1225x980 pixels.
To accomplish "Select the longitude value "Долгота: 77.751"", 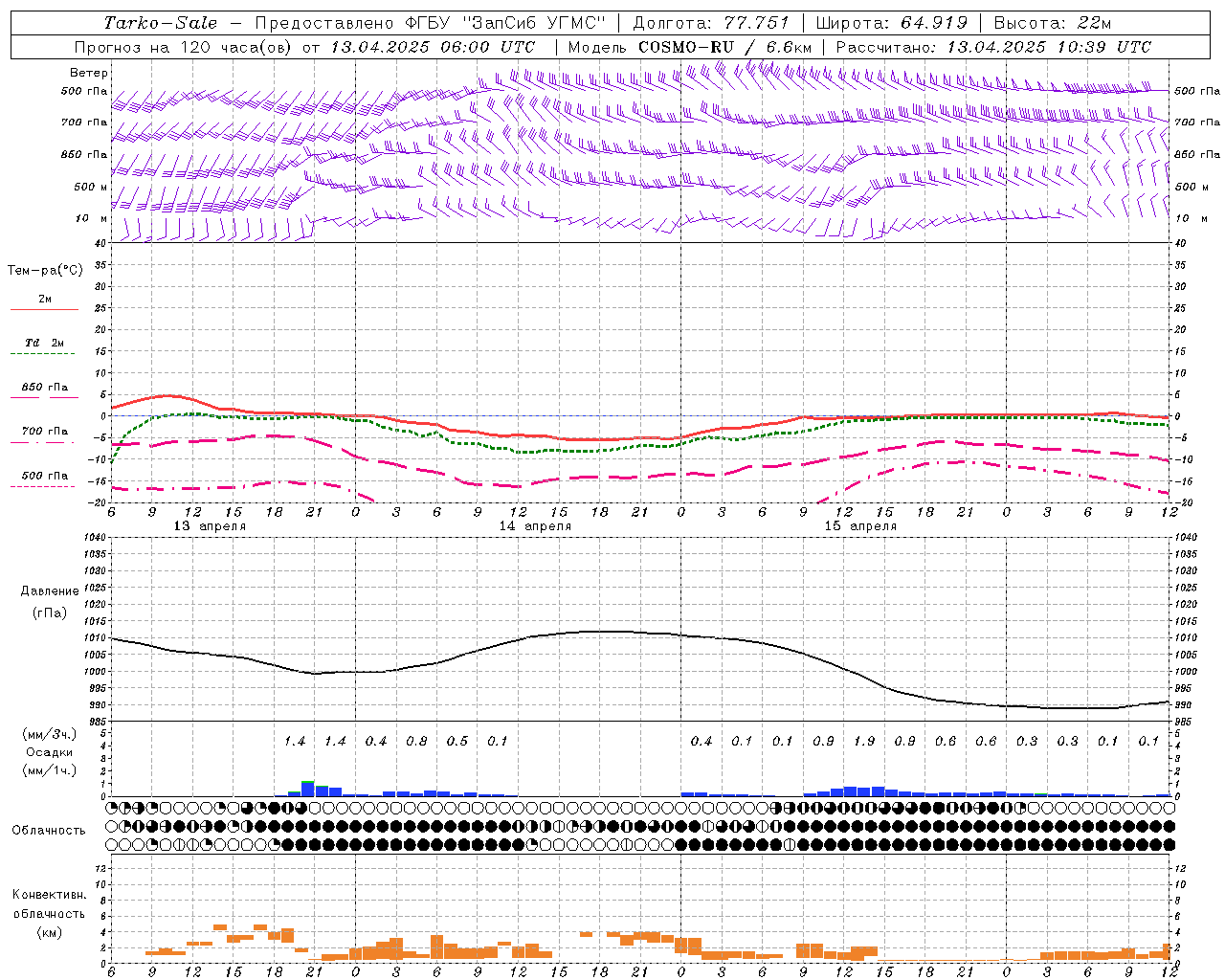I will coord(711,23).
